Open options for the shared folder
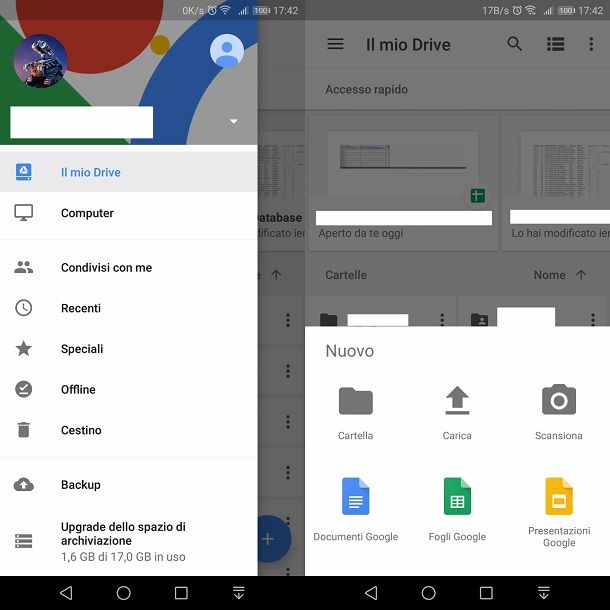Viewport: 610px width, 610px height. point(593,319)
